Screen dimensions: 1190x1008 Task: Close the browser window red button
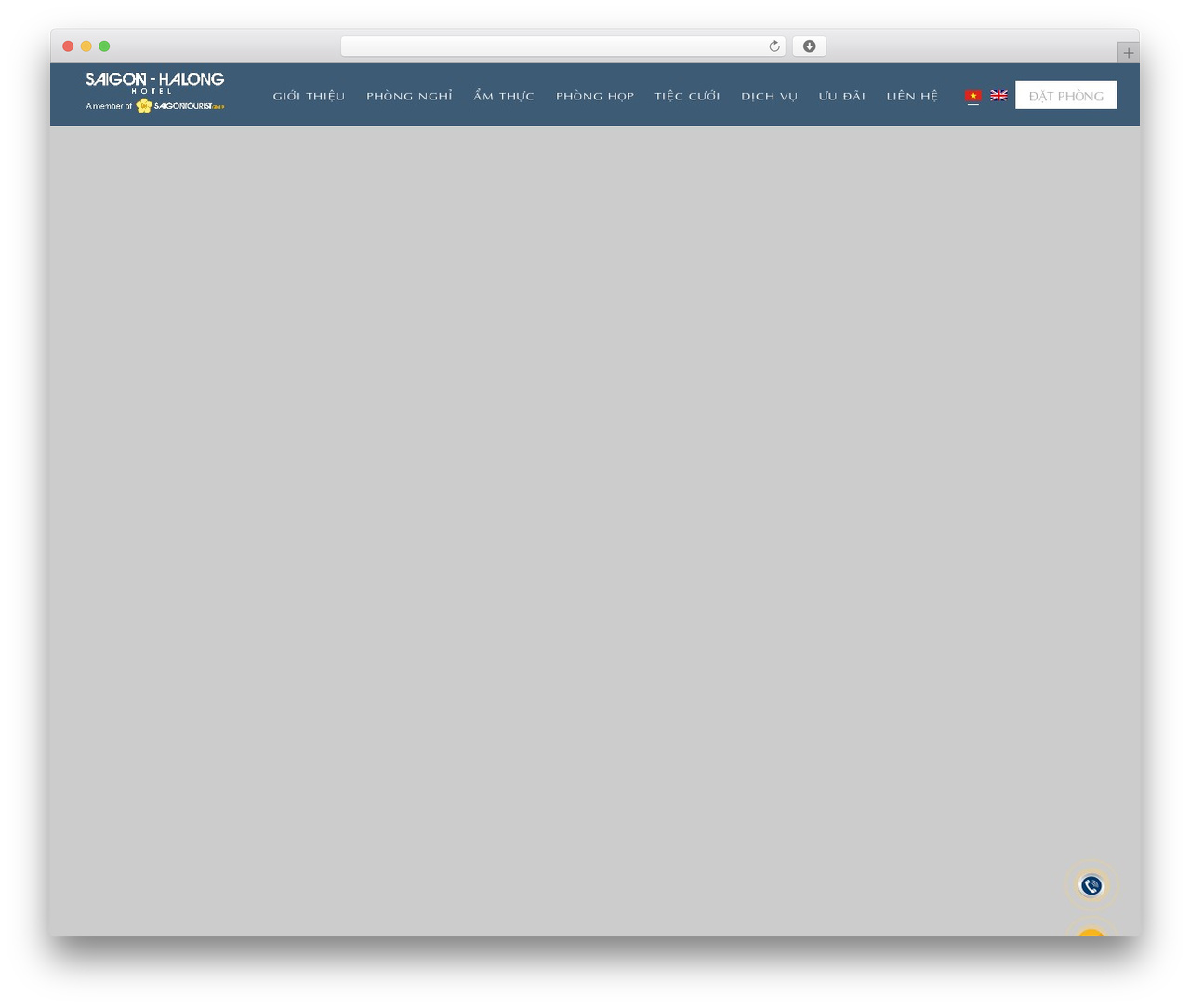[x=68, y=46]
